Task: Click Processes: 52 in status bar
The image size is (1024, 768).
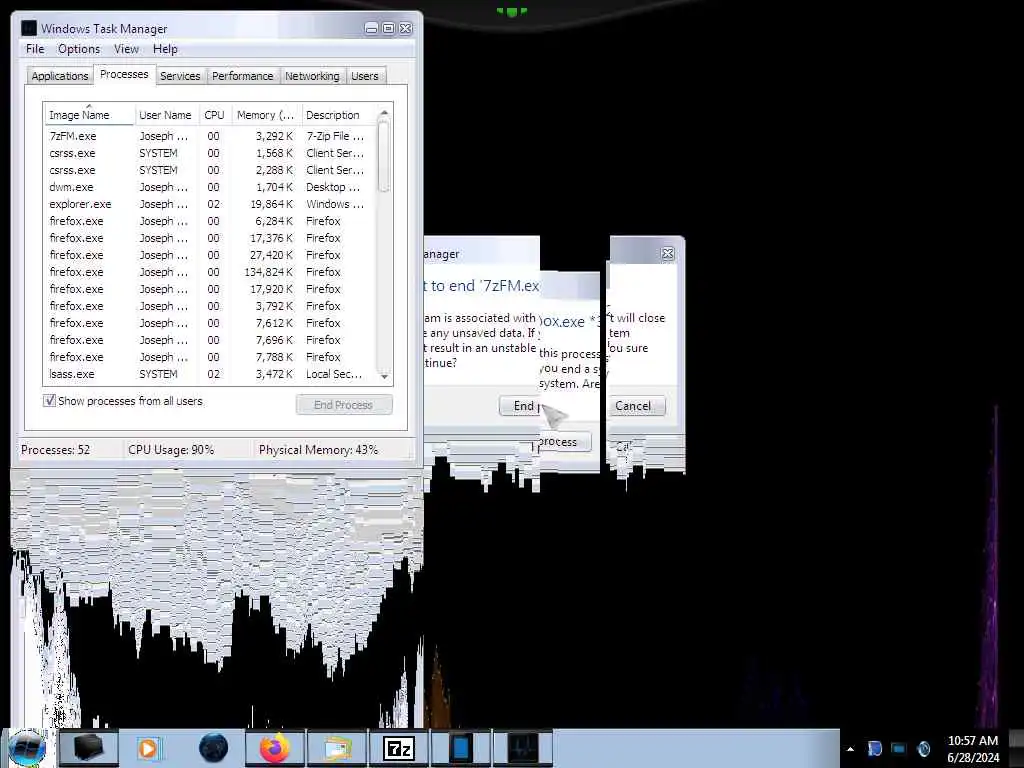Action: [x=56, y=449]
